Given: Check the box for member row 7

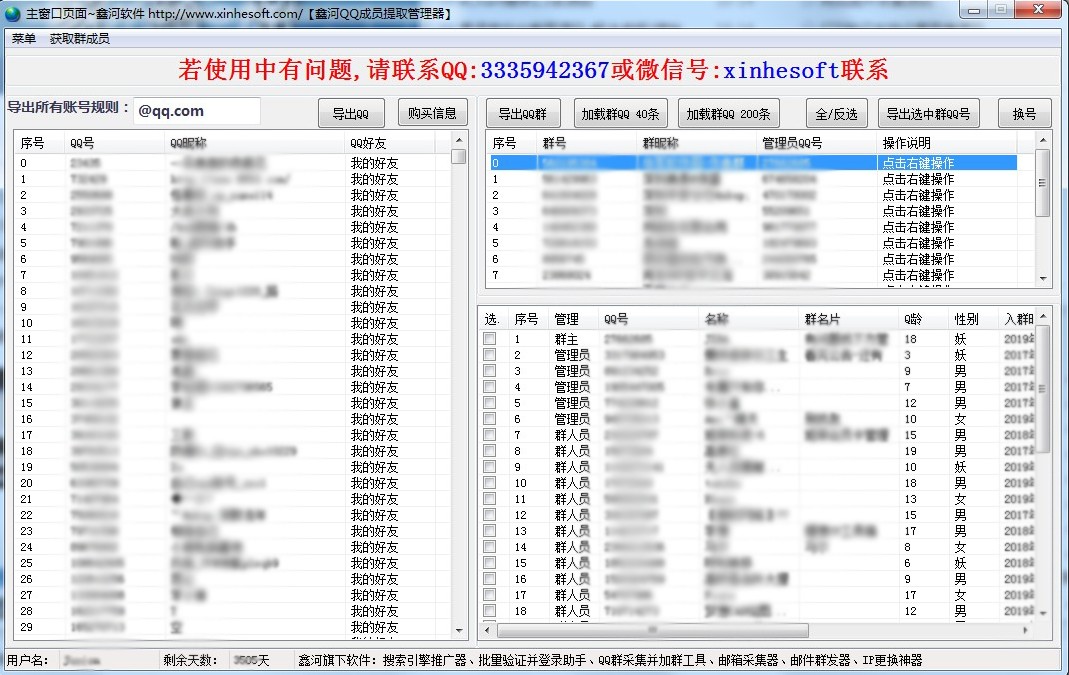Looking at the screenshot, I should pyautogui.click(x=490, y=435).
